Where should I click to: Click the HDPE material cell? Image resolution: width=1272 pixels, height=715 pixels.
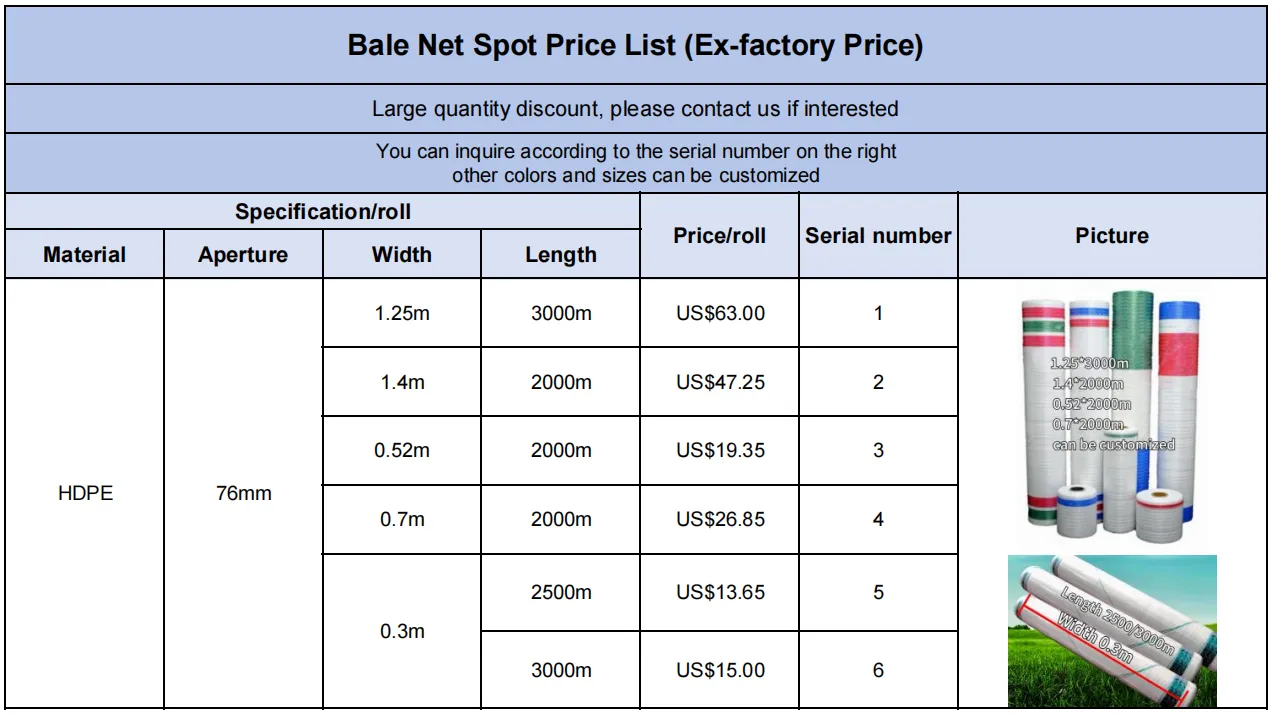click(x=85, y=493)
